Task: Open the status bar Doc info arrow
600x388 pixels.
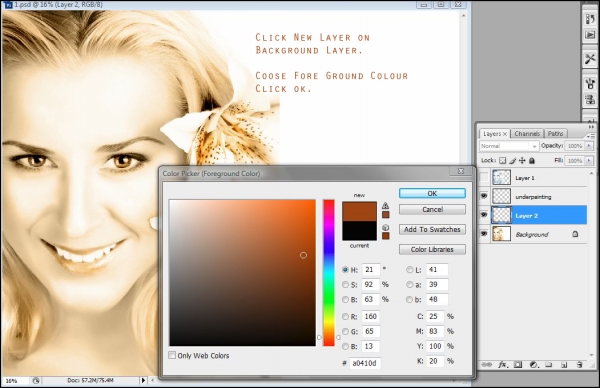Action: point(143,381)
